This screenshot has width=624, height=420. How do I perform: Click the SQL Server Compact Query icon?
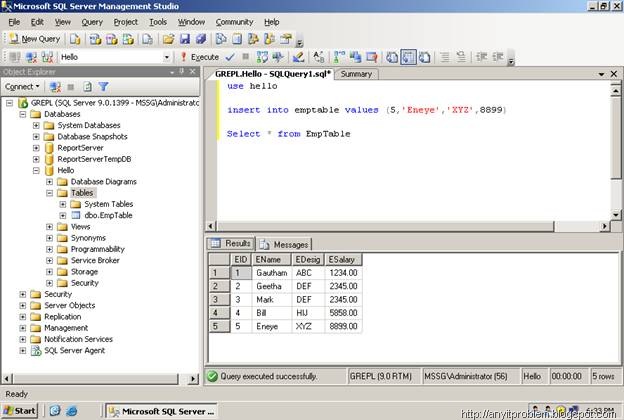click(147, 39)
